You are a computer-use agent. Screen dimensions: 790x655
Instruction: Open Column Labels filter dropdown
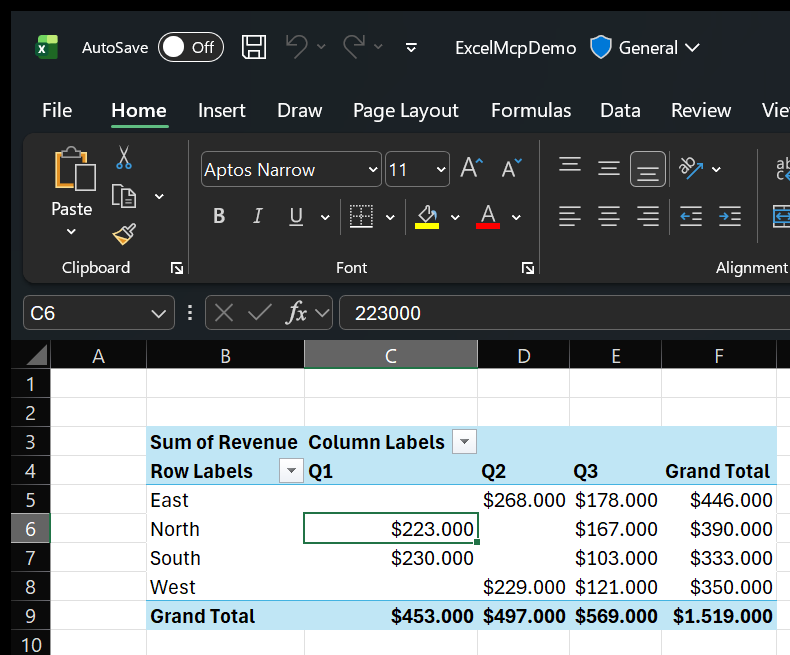tap(464, 442)
